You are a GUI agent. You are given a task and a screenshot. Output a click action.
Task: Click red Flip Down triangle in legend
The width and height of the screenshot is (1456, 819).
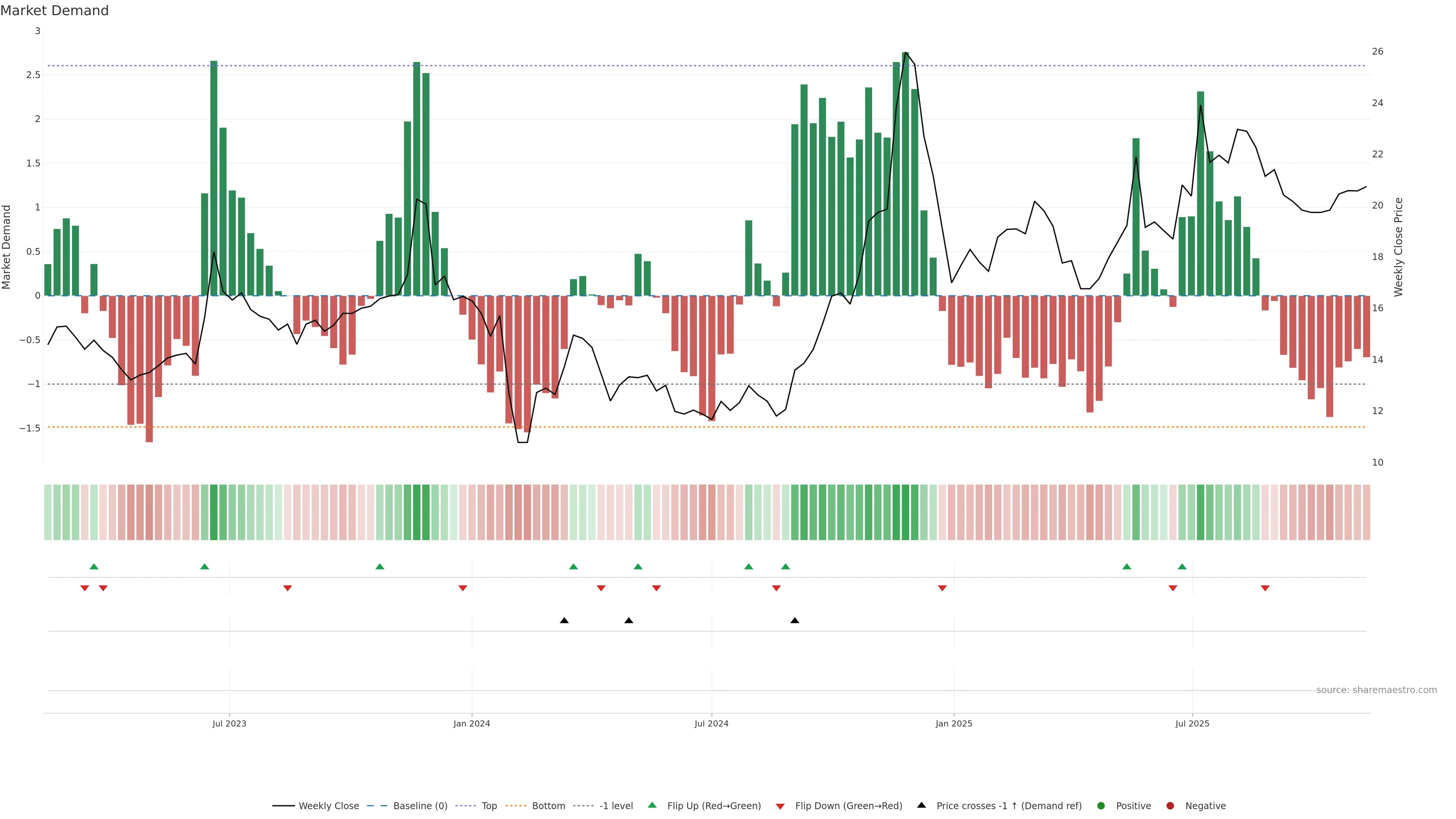click(780, 806)
